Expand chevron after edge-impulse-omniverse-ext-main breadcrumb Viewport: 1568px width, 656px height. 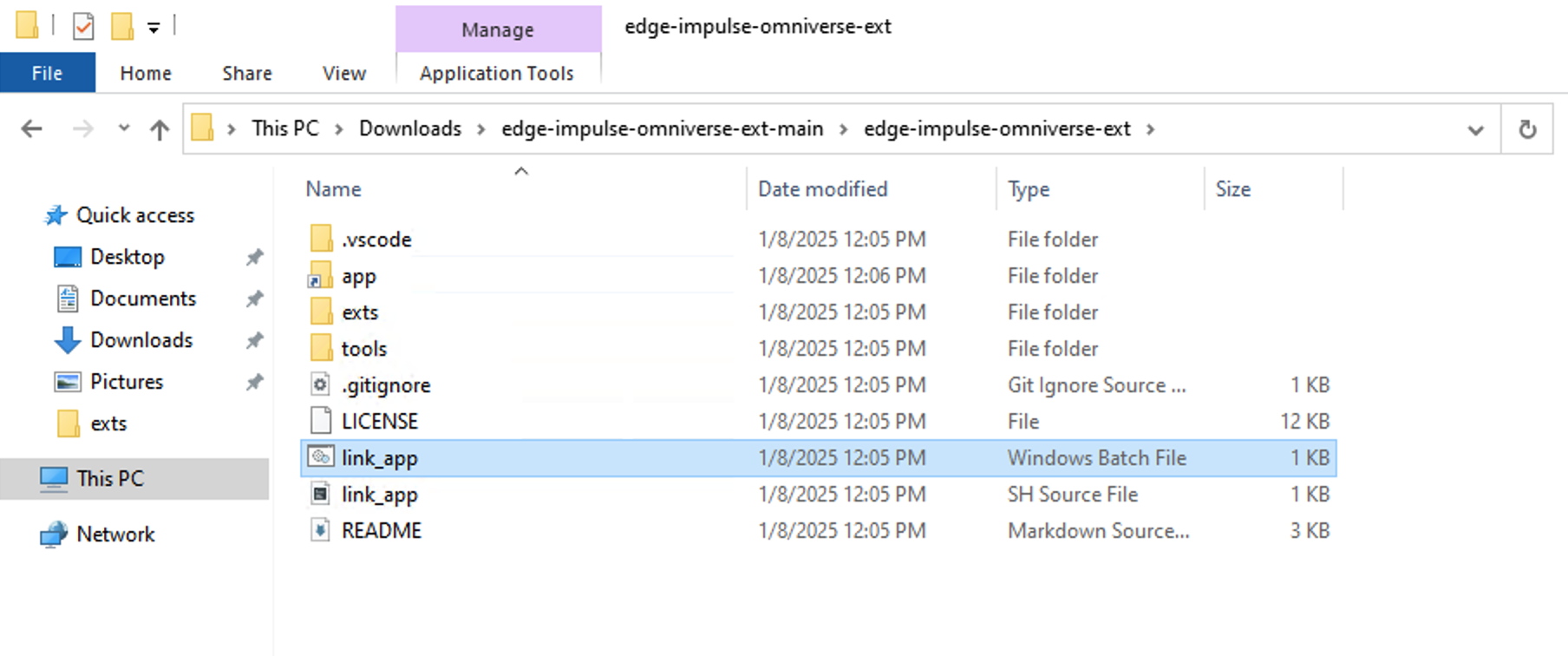point(843,129)
